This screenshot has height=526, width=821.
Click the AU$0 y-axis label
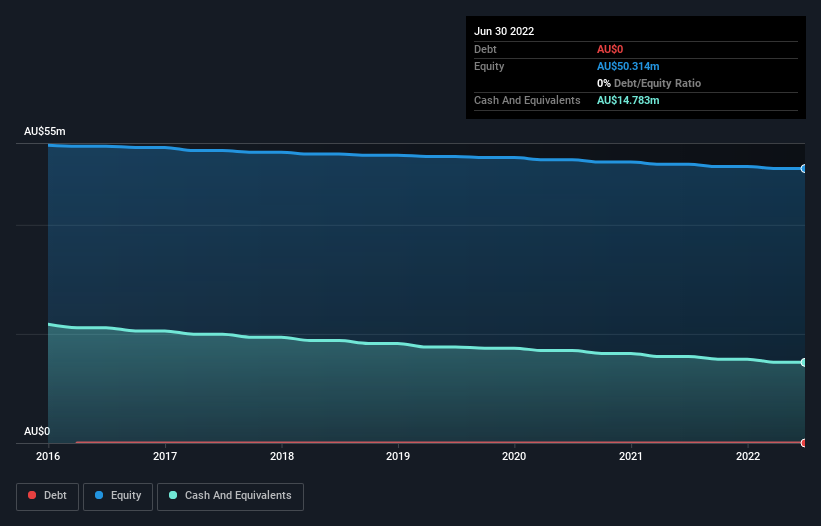point(37,431)
